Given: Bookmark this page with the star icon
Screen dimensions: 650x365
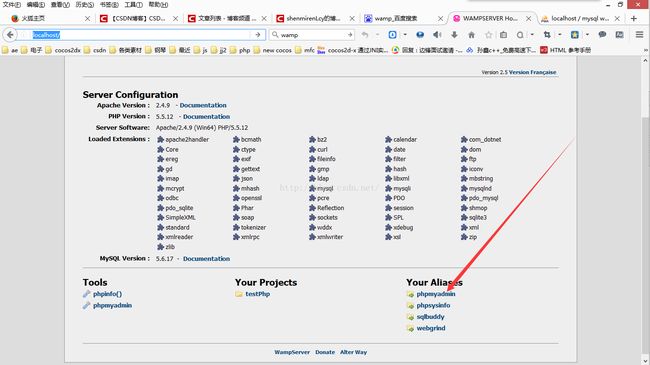Looking at the screenshot, I should point(488,35).
